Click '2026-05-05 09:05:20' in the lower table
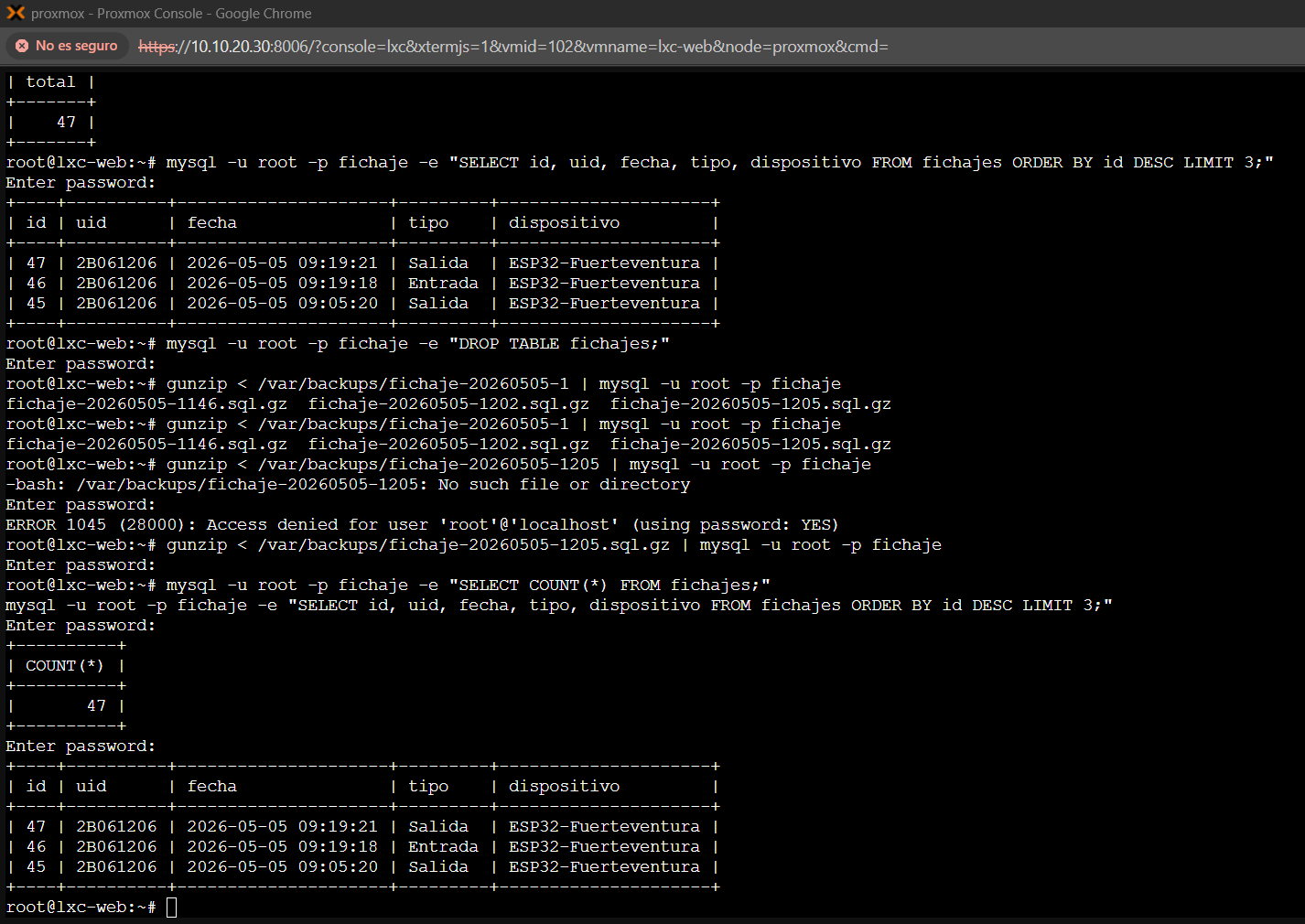 [282, 866]
